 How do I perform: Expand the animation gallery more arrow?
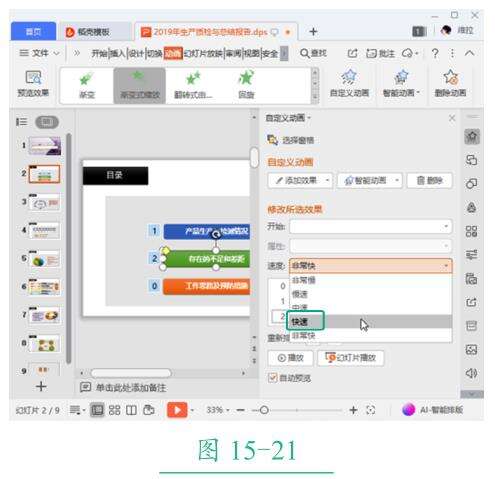click(x=314, y=98)
